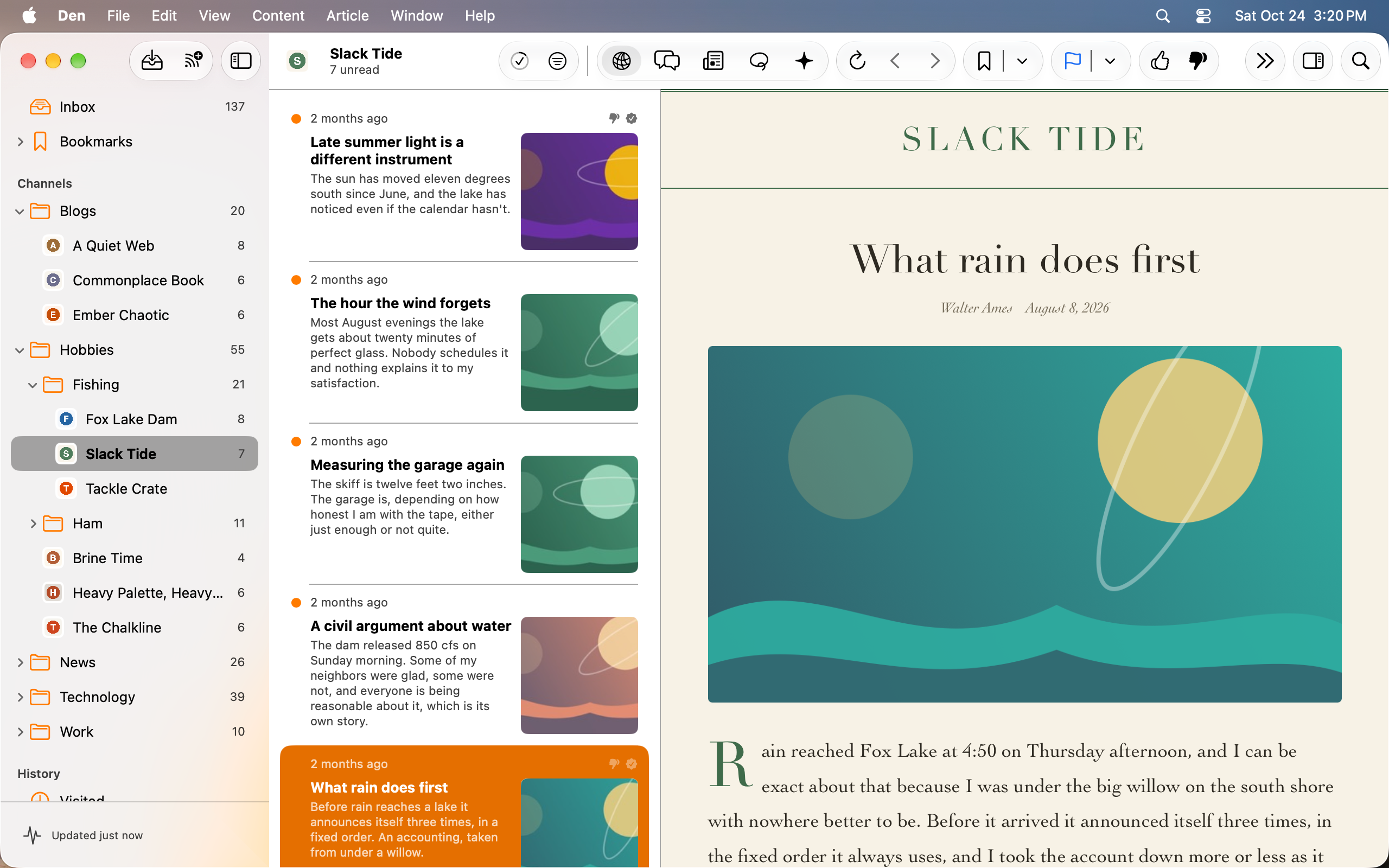The height and width of the screenshot is (868, 1389).
Task: Toggle the left sidebar visibility
Action: pyautogui.click(x=241, y=60)
